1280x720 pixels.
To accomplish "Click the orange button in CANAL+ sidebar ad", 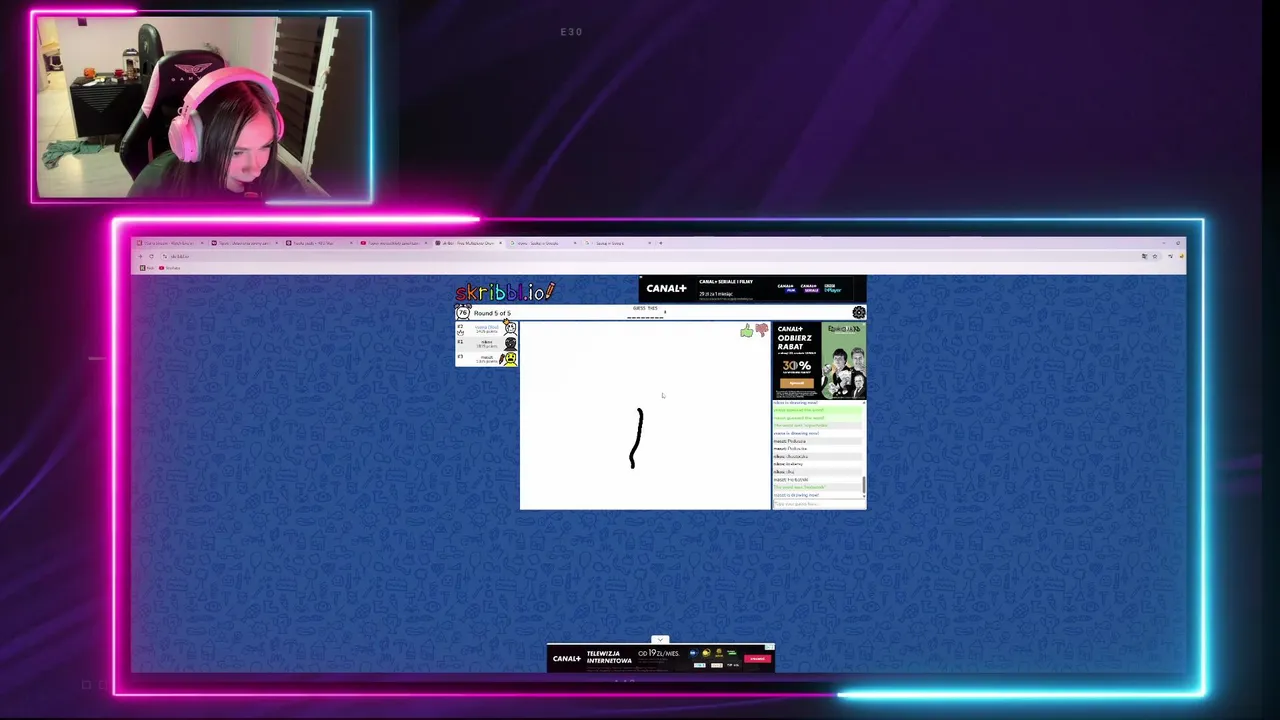I will point(797,383).
